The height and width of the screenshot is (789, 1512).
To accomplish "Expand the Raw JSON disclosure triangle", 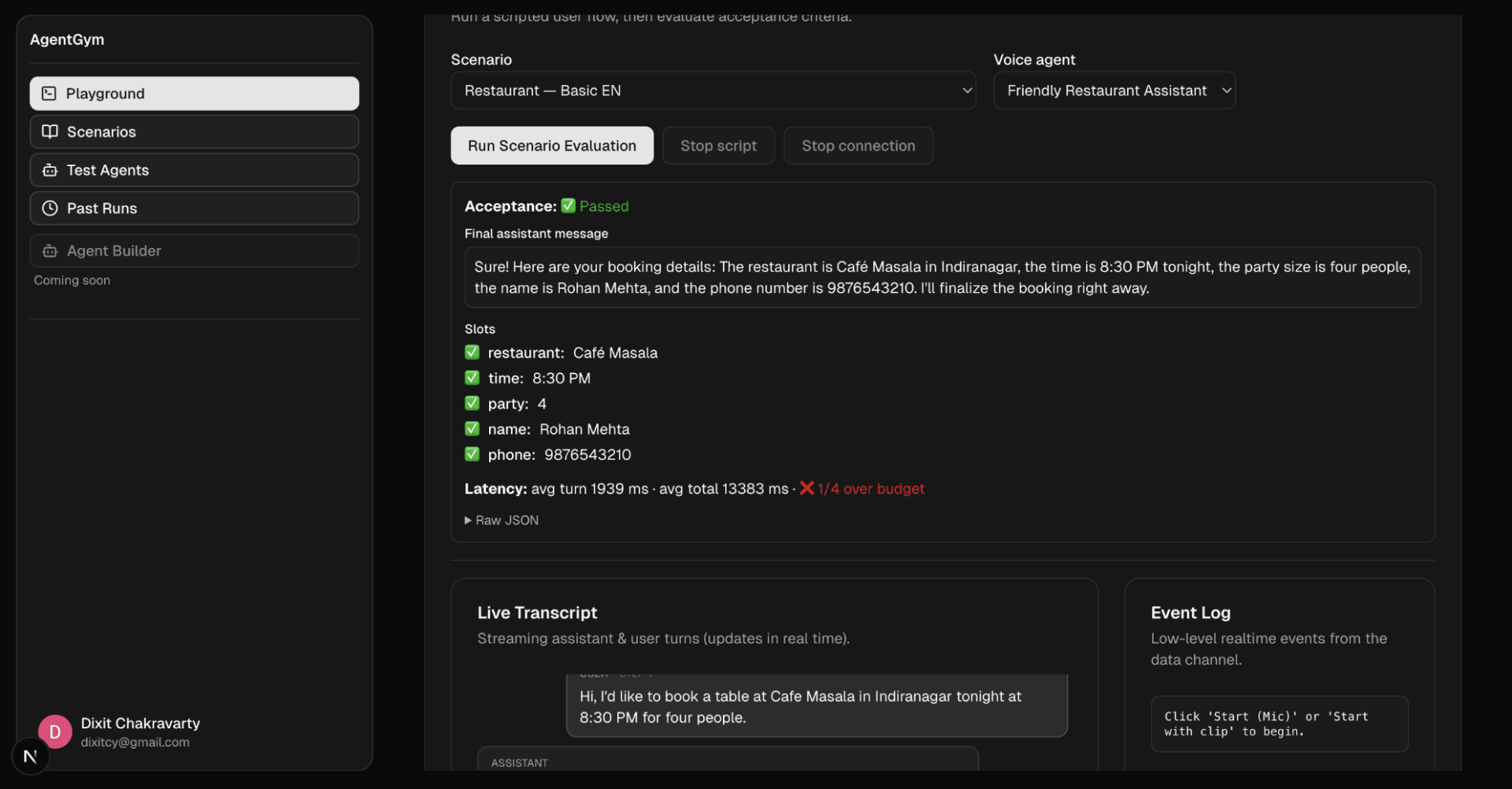I will click(469, 520).
